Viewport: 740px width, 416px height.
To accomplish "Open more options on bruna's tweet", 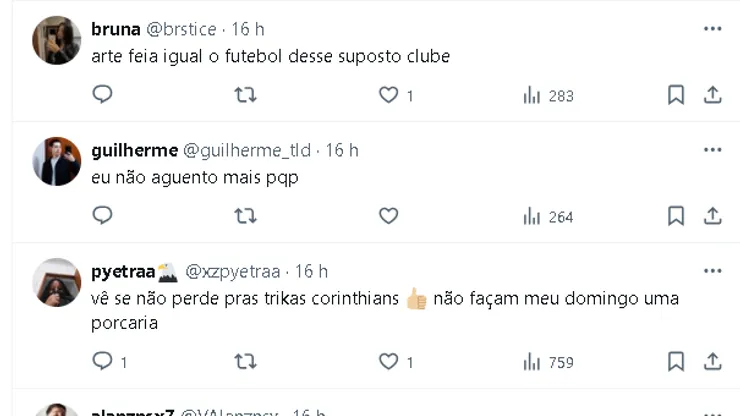I will tap(712, 29).
